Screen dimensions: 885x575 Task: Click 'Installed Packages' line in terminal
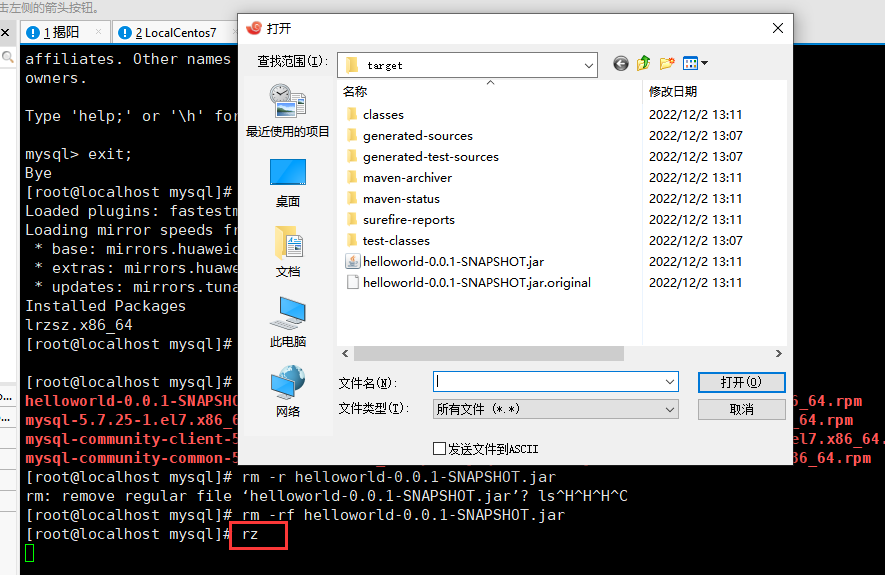click(x=106, y=306)
